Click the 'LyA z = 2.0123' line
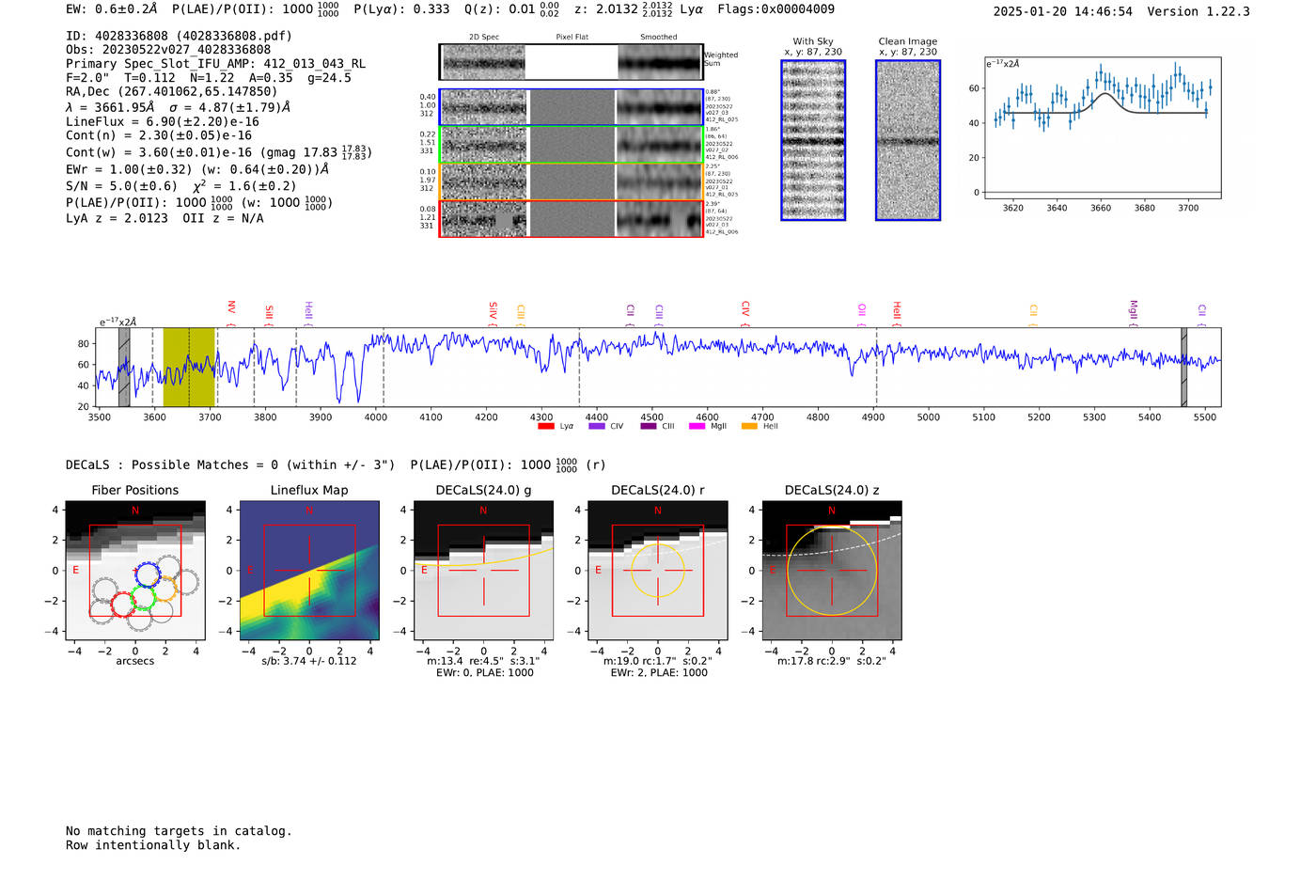This screenshot has width=1316, height=896. tap(117, 218)
